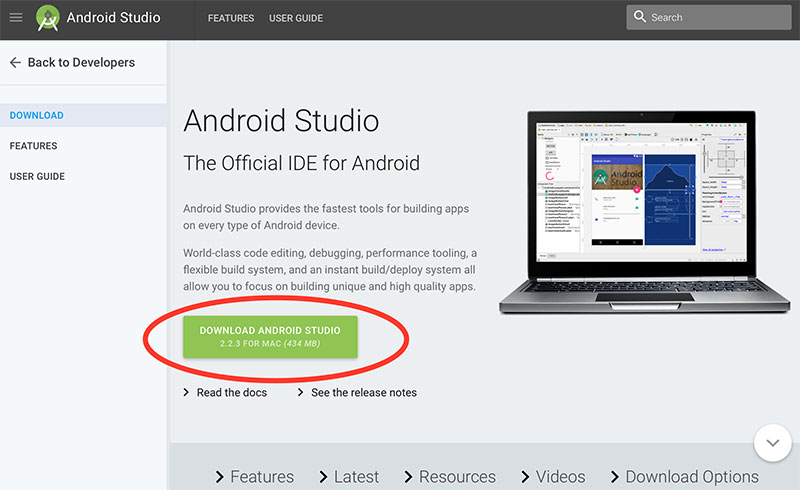
Task: Click the round scroll-down chevron button
Action: point(772,443)
